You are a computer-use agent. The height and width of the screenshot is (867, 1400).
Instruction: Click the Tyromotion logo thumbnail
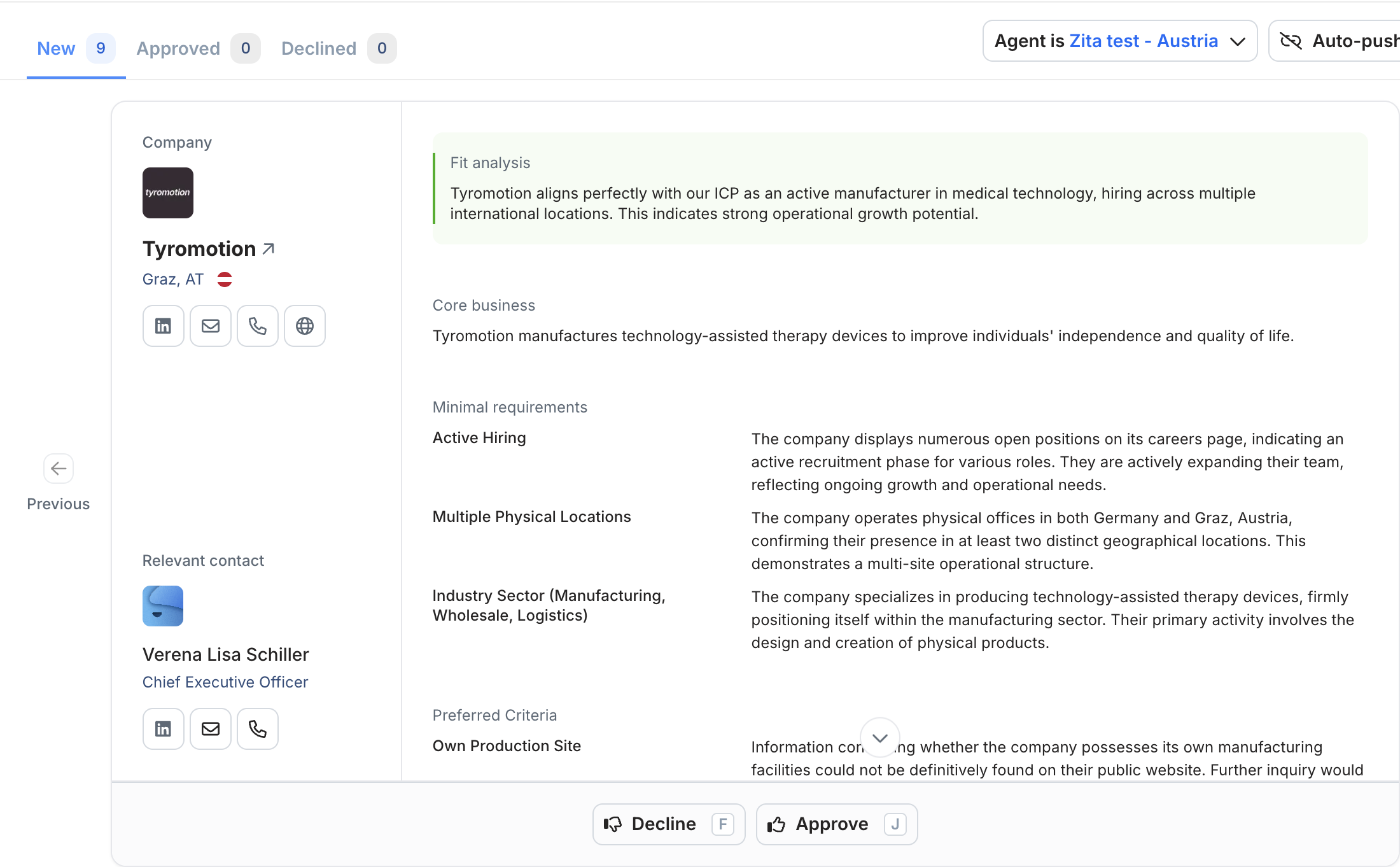[167, 193]
